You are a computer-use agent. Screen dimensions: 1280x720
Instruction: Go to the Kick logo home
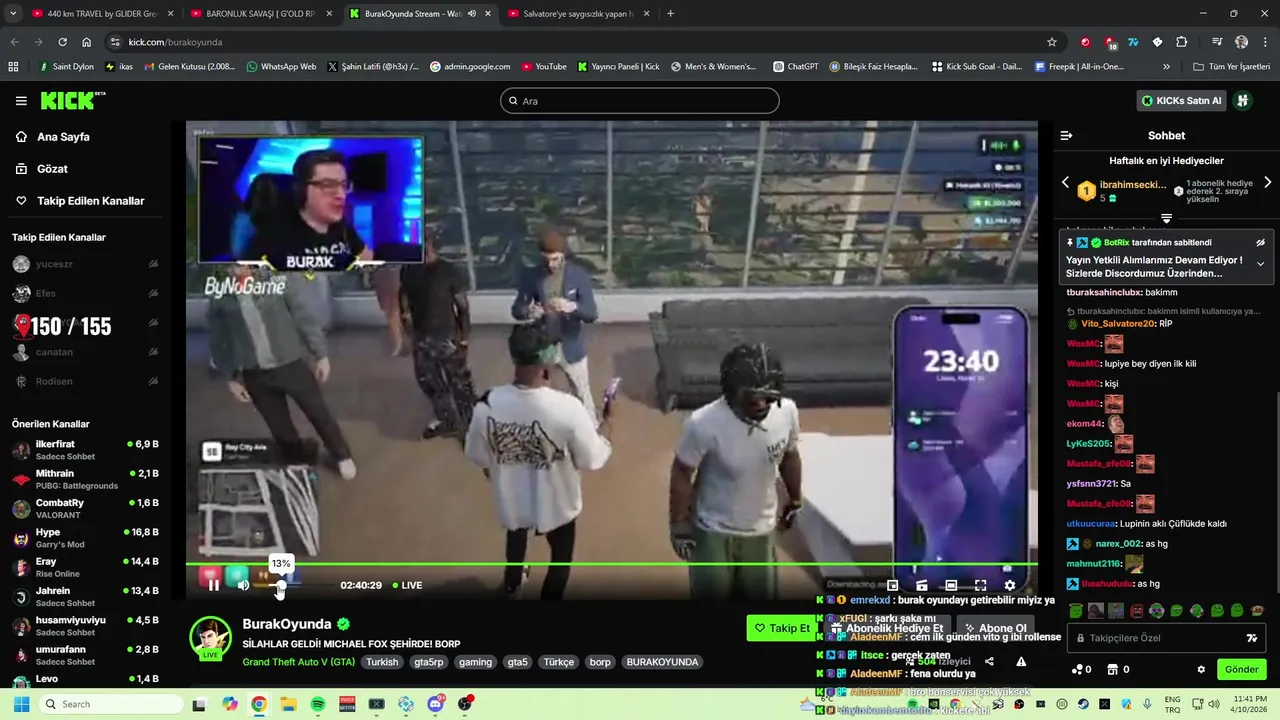(72, 100)
